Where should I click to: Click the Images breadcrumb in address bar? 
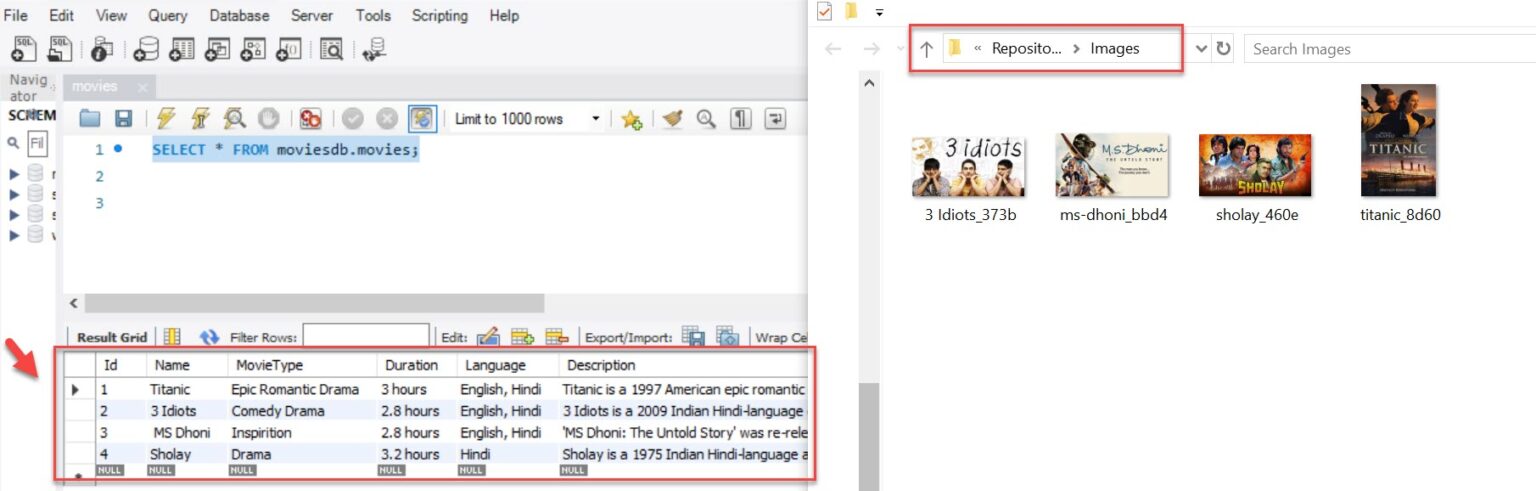coord(1114,48)
